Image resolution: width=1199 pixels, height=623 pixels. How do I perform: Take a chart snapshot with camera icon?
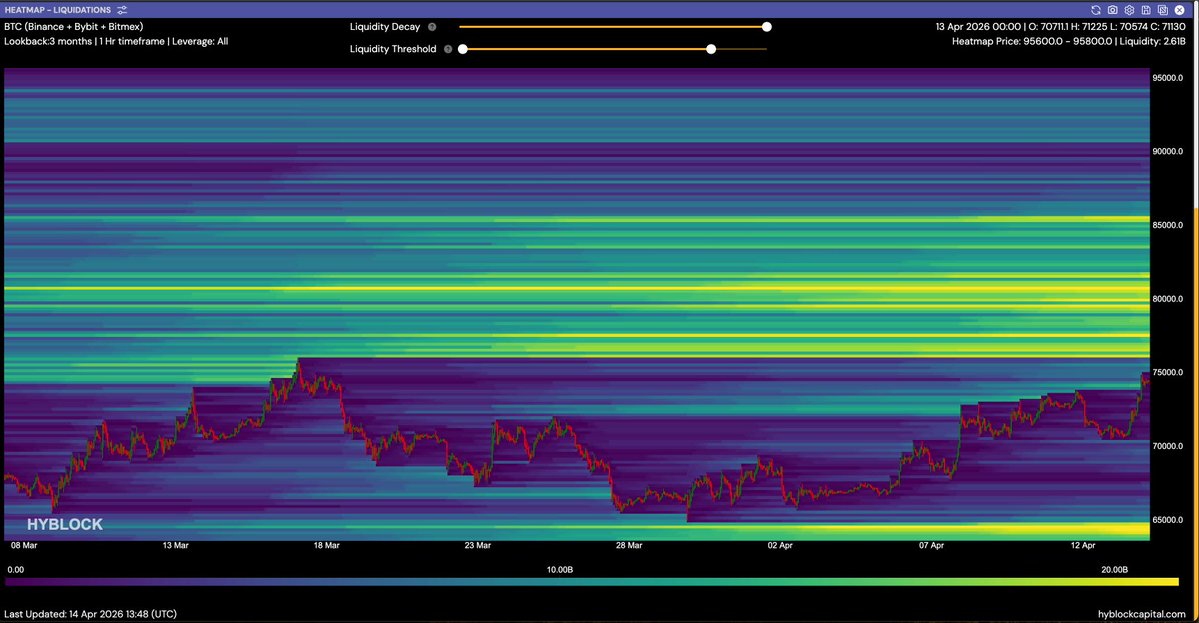[x=1112, y=9]
